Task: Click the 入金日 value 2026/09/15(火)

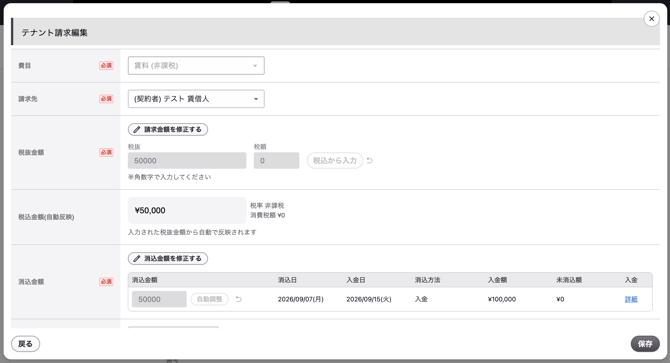Action: pyautogui.click(x=369, y=299)
